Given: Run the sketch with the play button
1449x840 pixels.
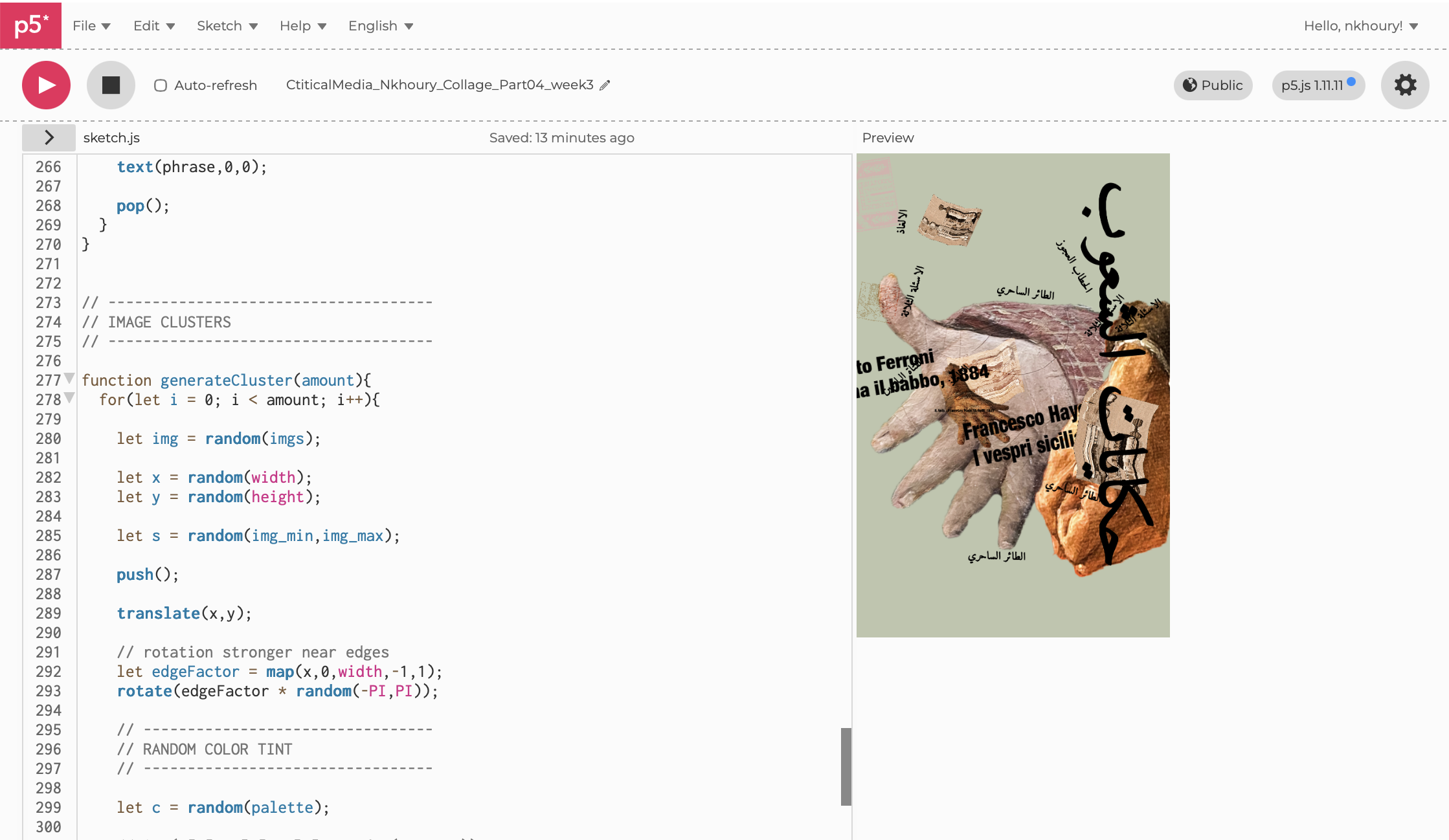Looking at the screenshot, I should click(46, 85).
